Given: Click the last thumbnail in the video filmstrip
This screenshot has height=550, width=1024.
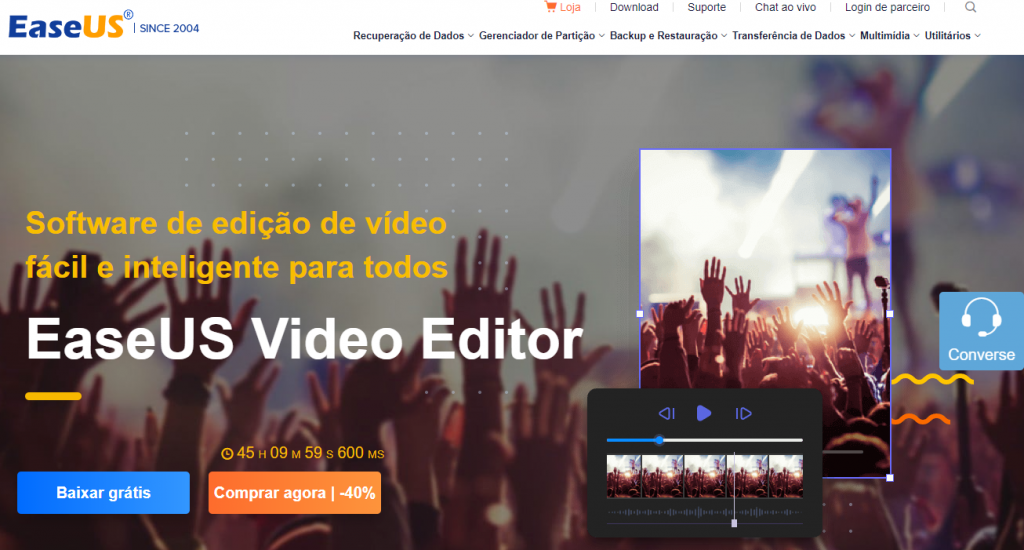Looking at the screenshot, I should tap(786, 476).
